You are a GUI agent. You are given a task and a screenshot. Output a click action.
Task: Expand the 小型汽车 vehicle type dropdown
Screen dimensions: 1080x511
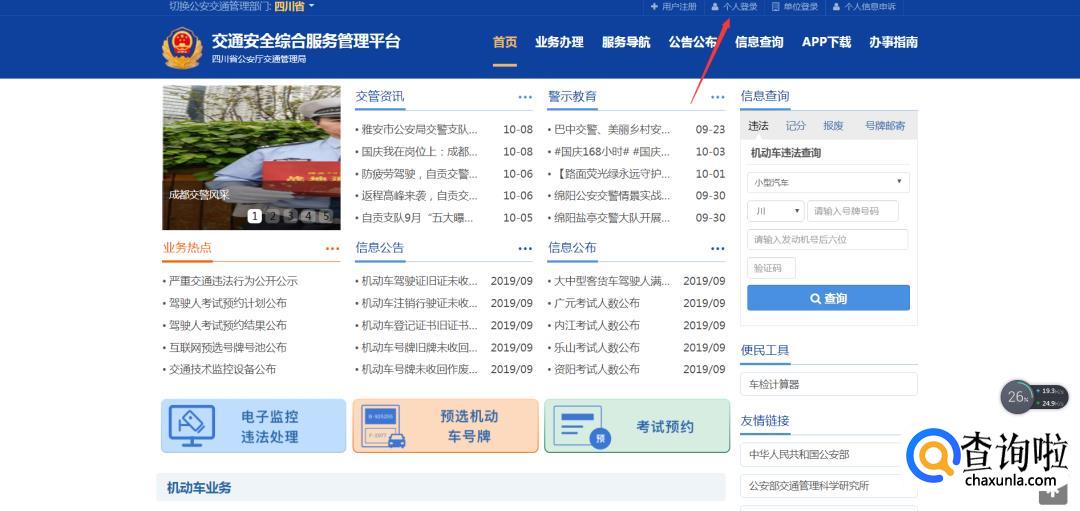[827, 182]
